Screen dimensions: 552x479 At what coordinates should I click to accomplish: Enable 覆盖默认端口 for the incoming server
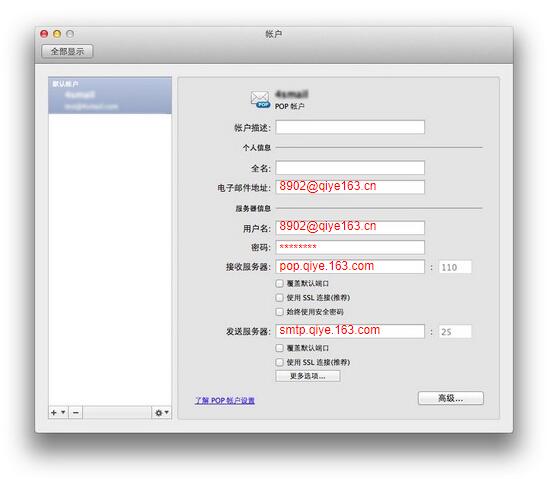pos(280,283)
